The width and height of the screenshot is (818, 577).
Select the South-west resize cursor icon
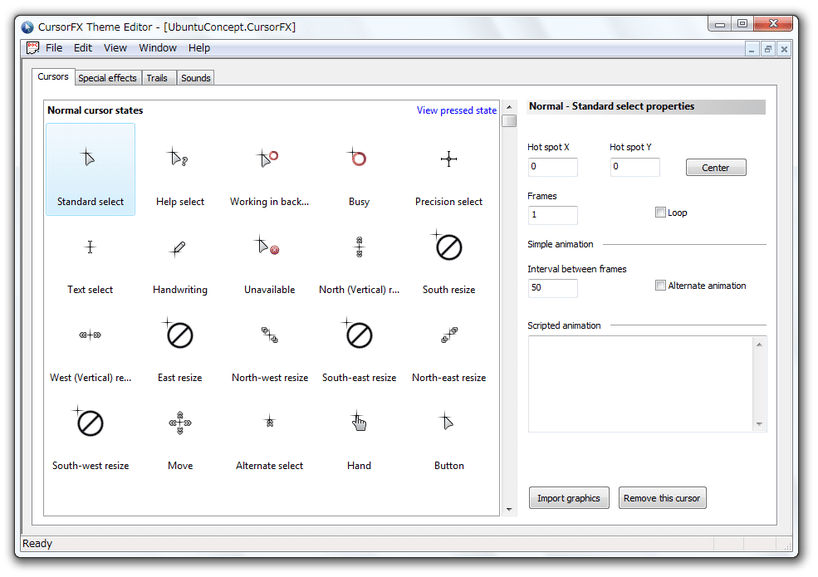coord(88,420)
